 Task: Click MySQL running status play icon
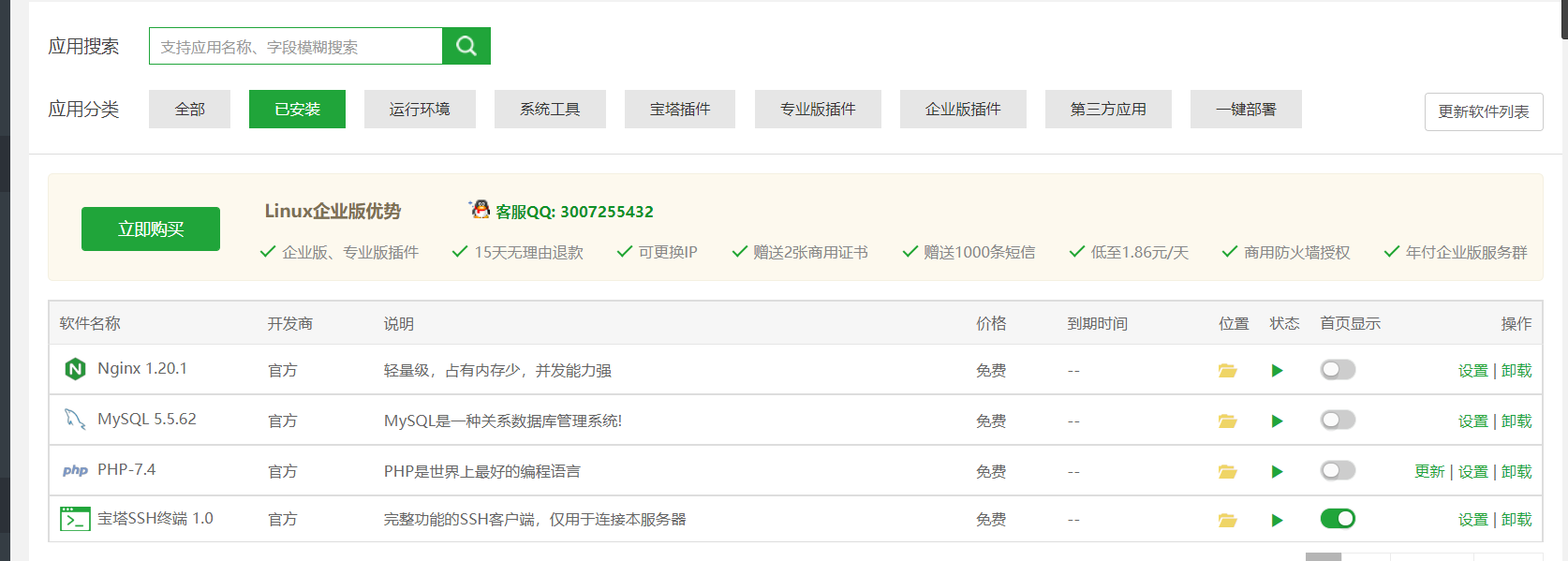coord(1277,421)
